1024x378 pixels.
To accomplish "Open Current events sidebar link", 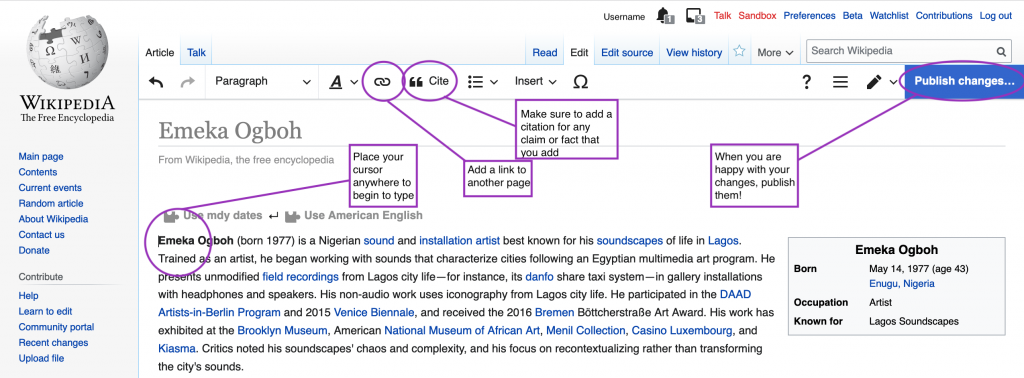I will coord(50,188).
